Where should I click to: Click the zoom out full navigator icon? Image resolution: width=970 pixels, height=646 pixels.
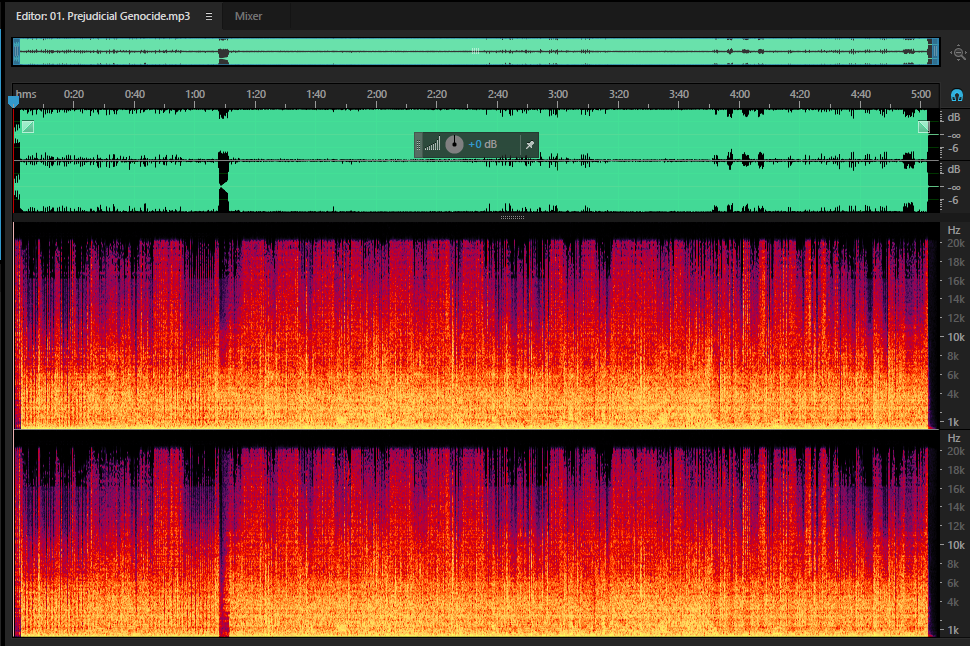pyautogui.click(x=958, y=53)
